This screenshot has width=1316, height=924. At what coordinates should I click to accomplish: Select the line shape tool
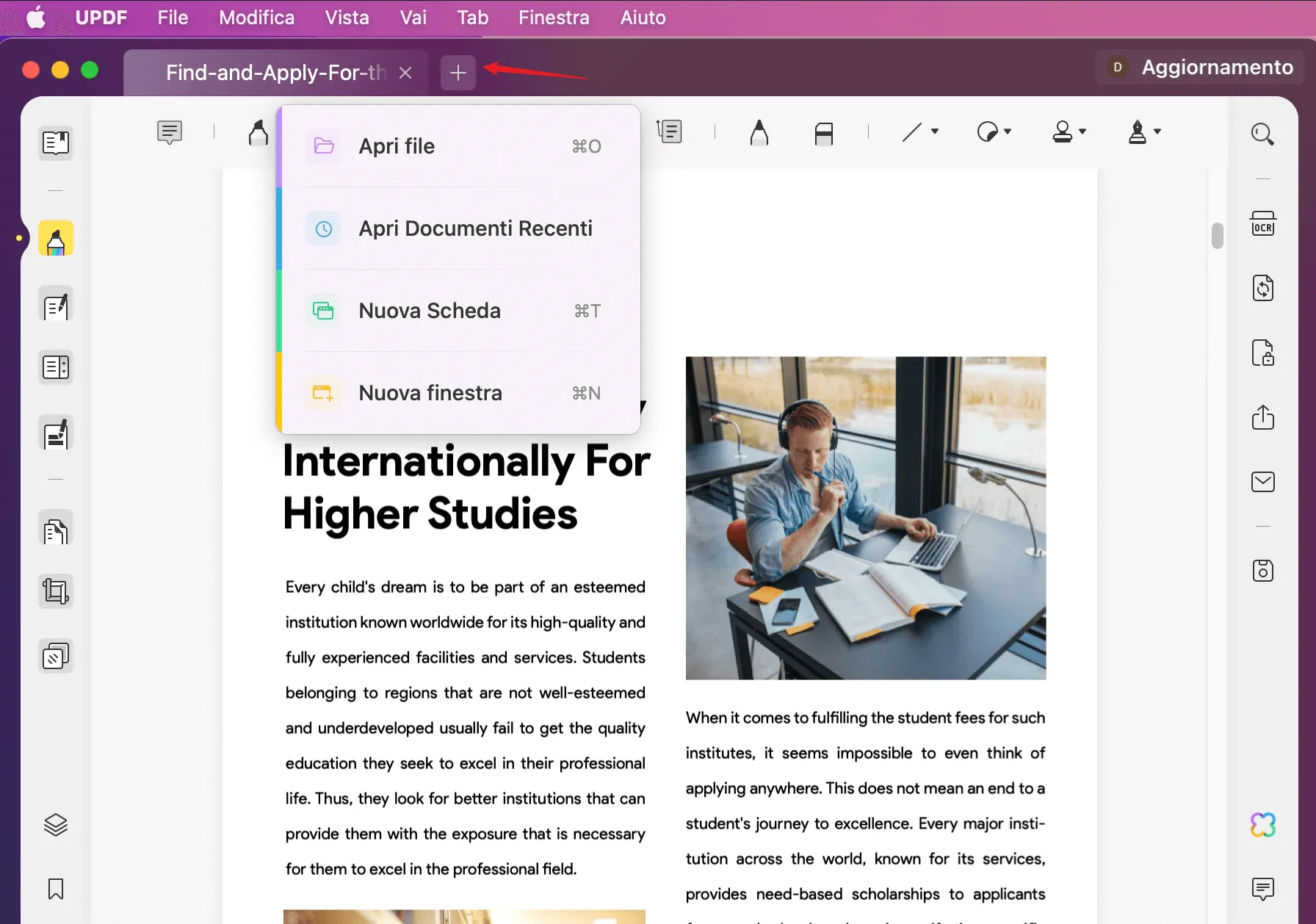(911, 132)
